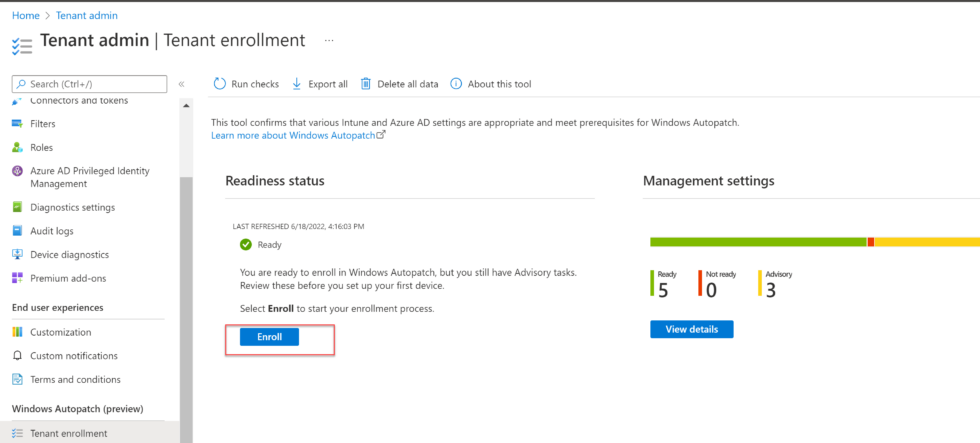Open Learn more about Windows Autopatch link
This screenshot has width=980, height=443.
(x=293, y=135)
